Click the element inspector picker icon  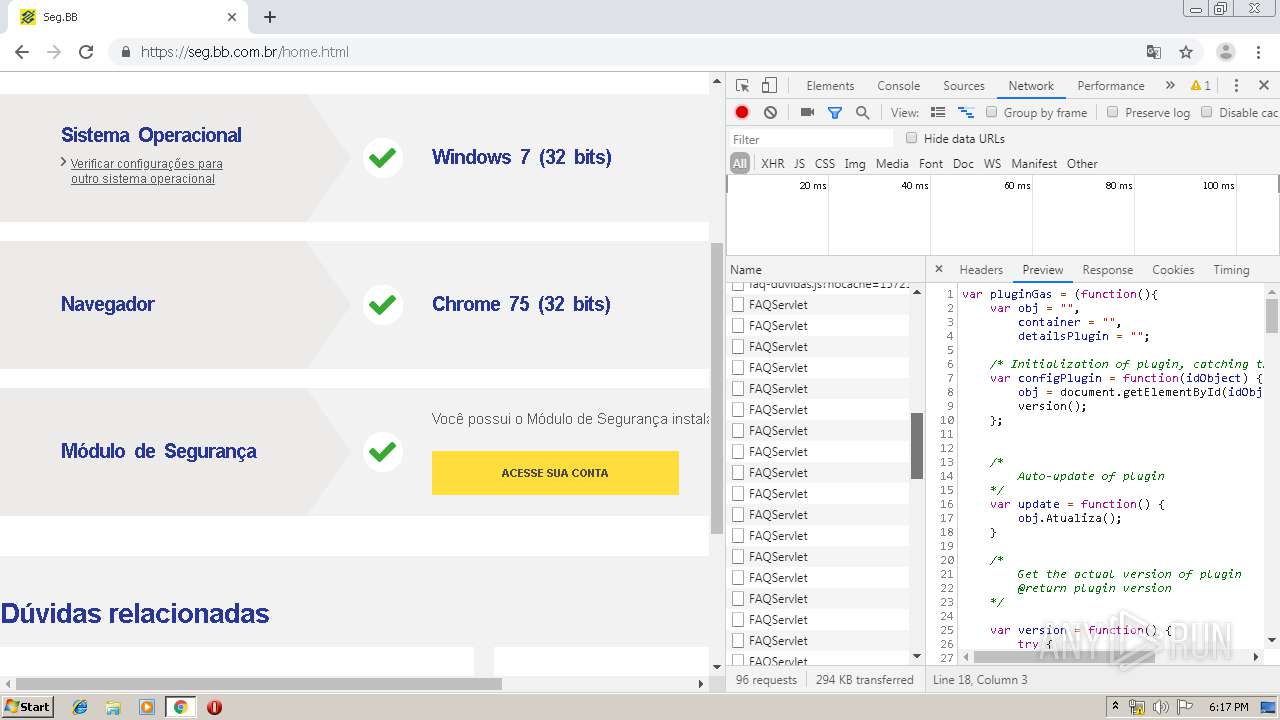click(x=742, y=86)
